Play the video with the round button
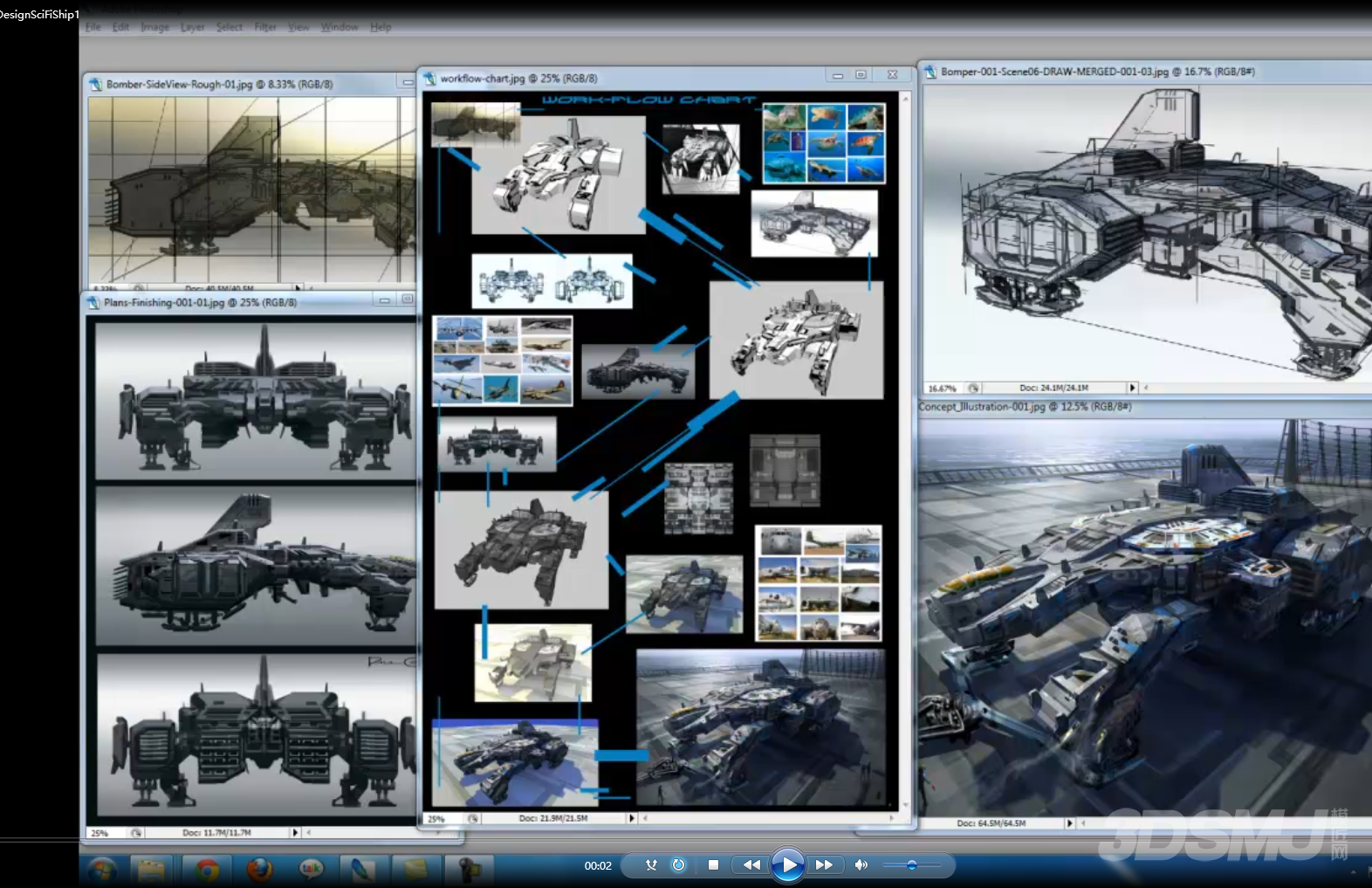The width and height of the screenshot is (1372, 888). [787, 864]
